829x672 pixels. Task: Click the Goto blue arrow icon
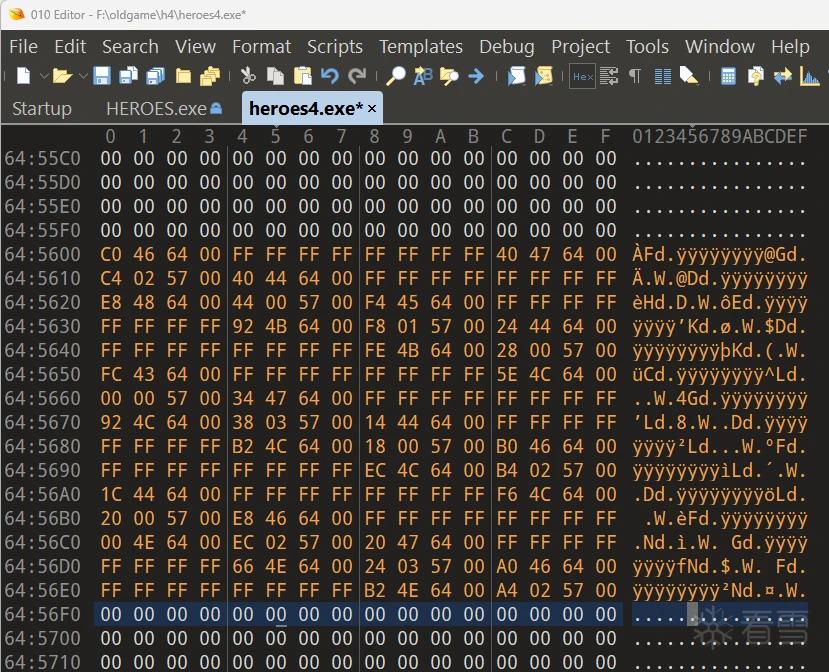[476, 76]
